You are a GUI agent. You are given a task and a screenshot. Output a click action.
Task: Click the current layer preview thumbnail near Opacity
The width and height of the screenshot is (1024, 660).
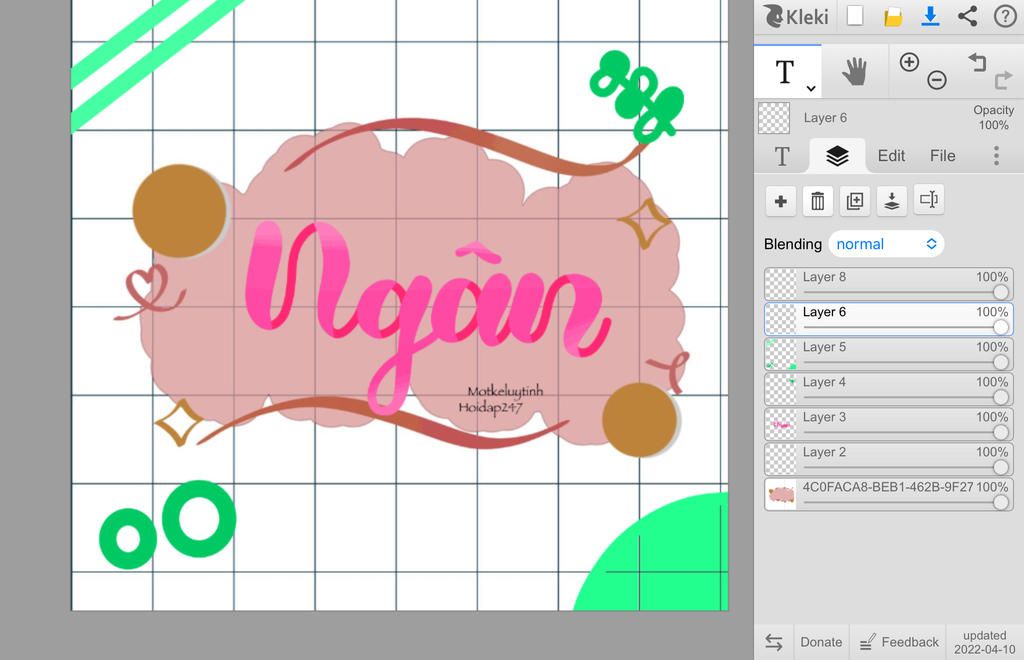[774, 118]
